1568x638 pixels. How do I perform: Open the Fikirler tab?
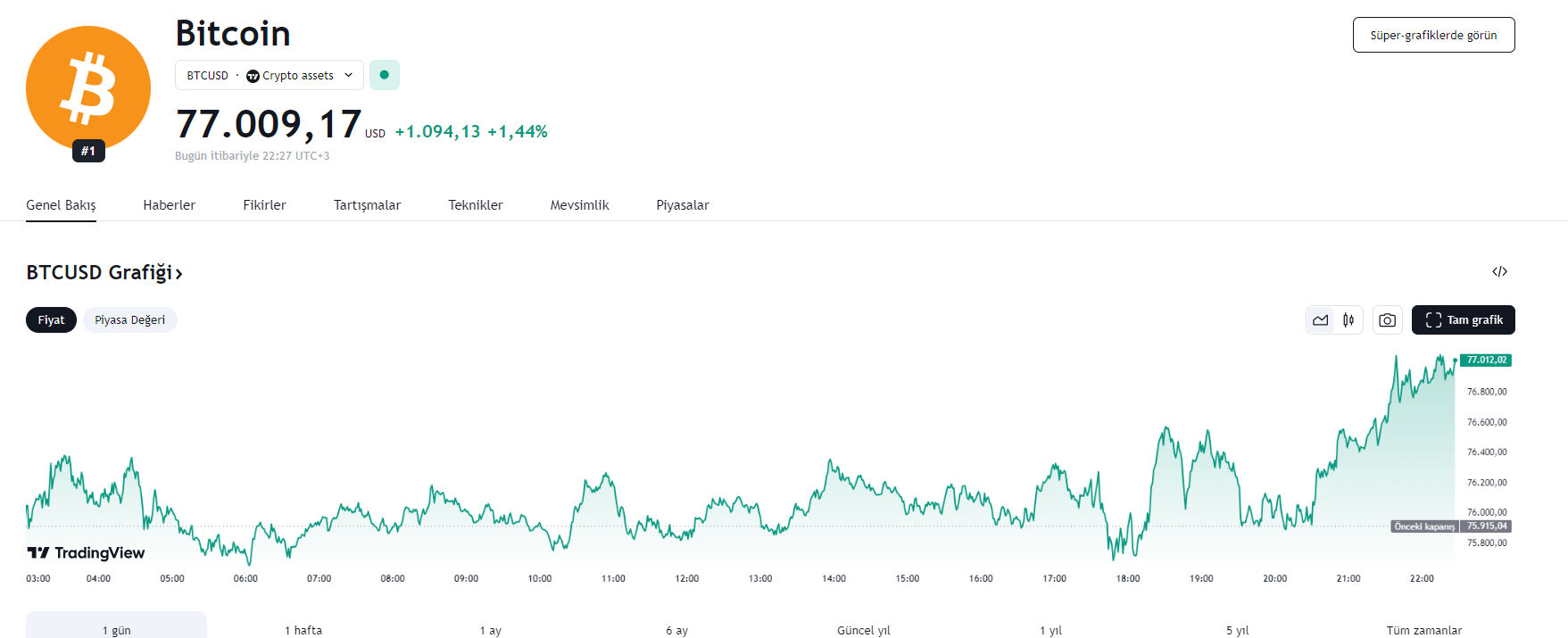pyautogui.click(x=264, y=205)
